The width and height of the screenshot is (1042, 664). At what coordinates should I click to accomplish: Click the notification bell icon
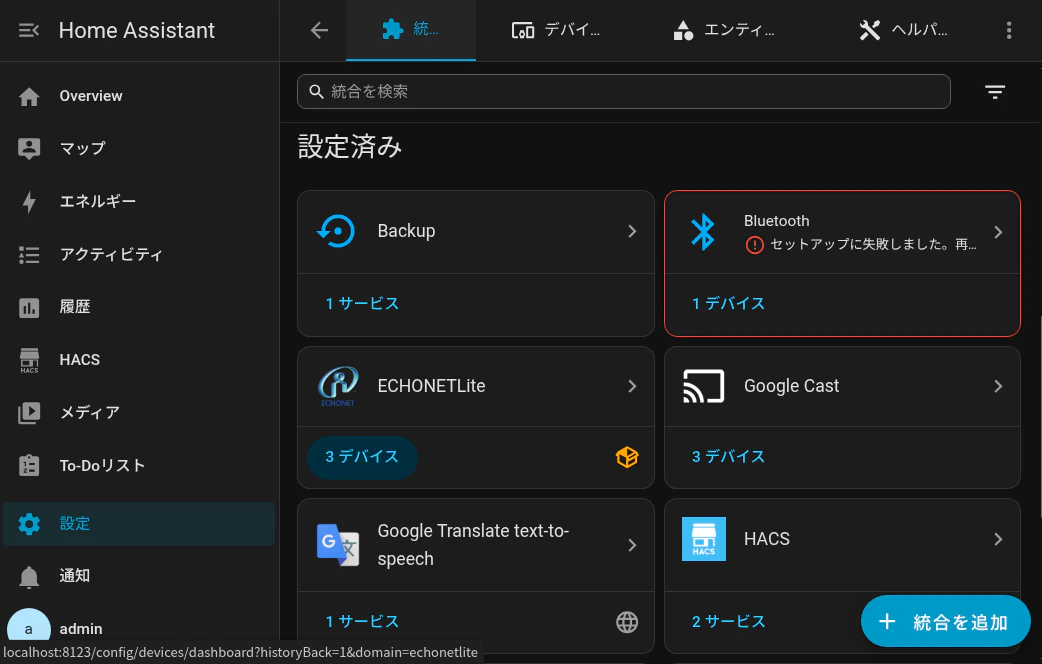click(29, 576)
